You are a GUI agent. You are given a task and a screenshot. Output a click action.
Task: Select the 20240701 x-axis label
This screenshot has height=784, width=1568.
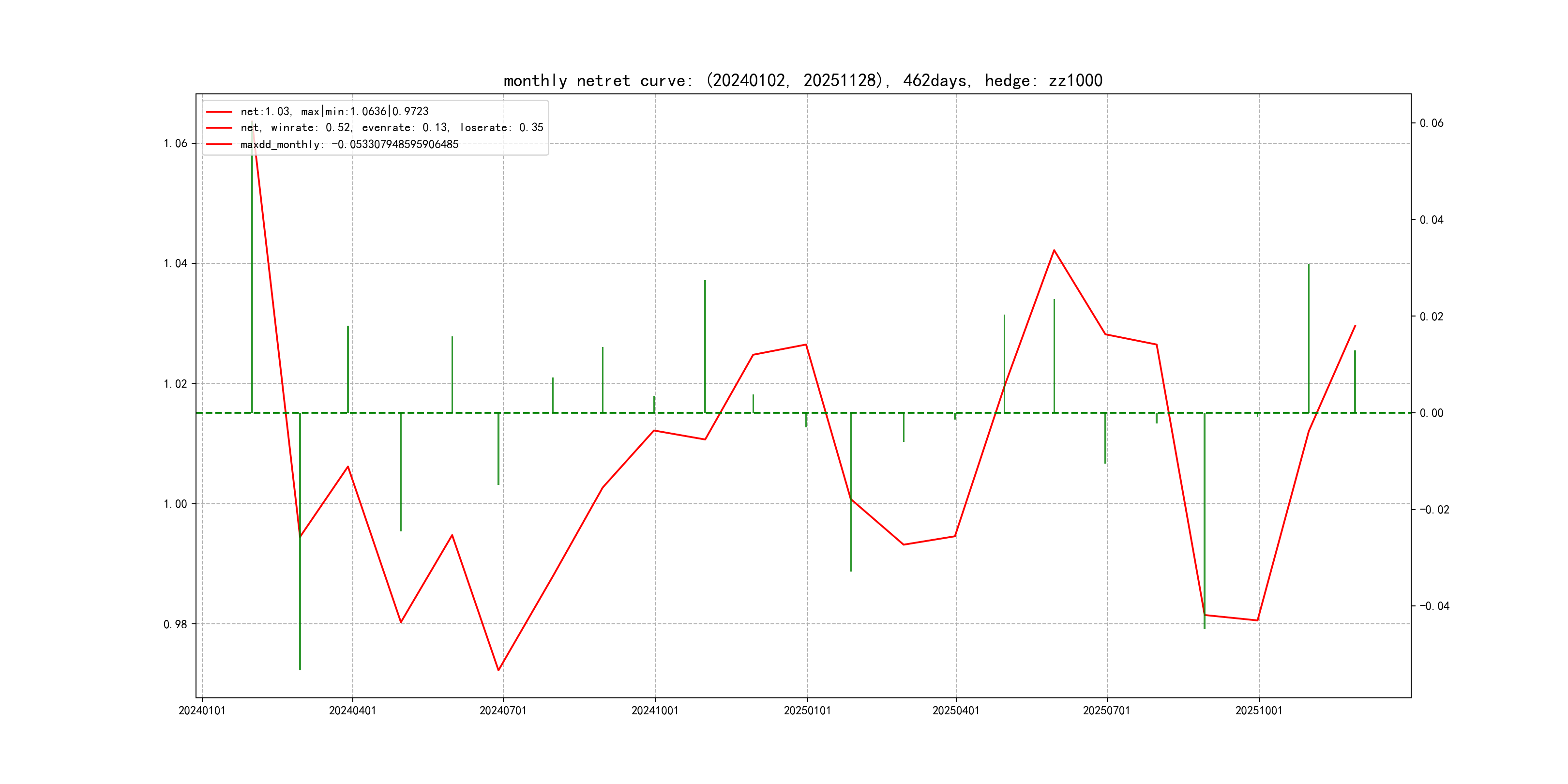coord(503,710)
